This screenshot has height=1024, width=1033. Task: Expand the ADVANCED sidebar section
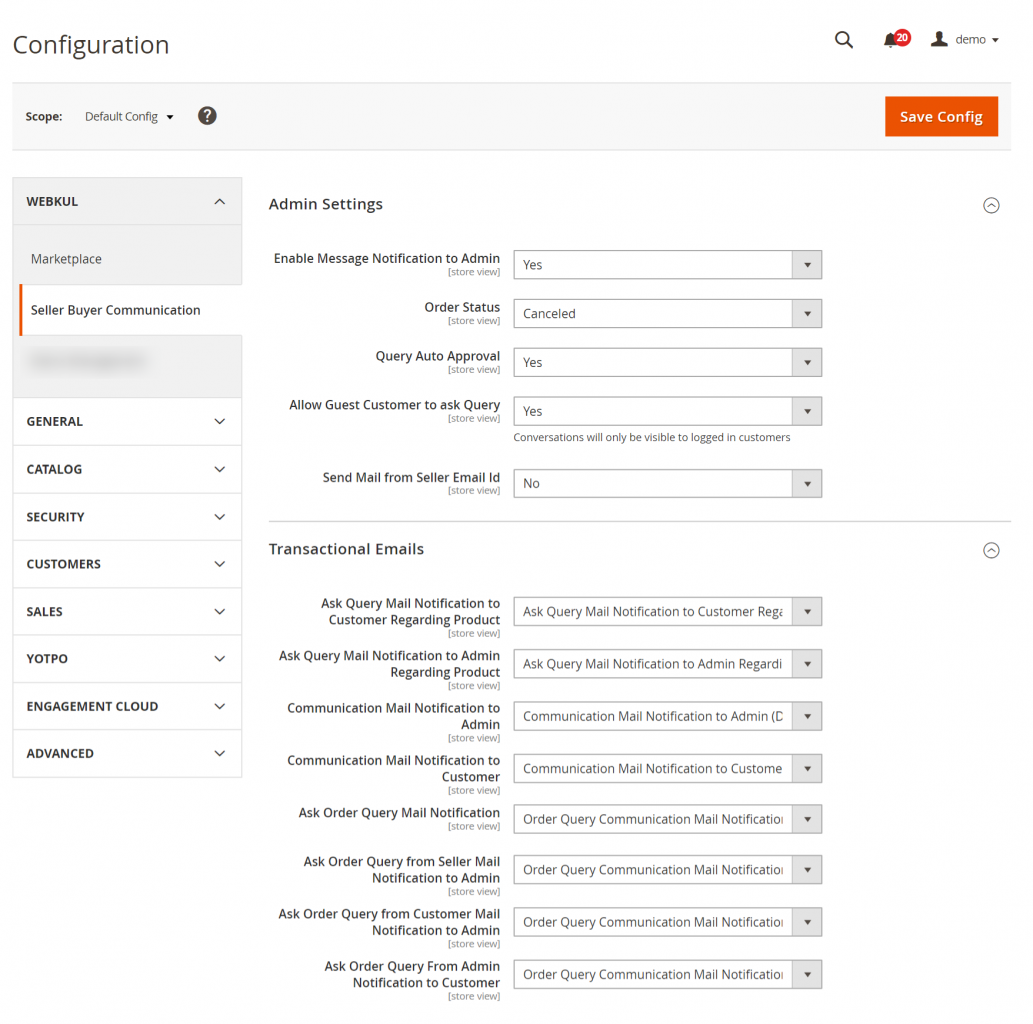pos(127,754)
